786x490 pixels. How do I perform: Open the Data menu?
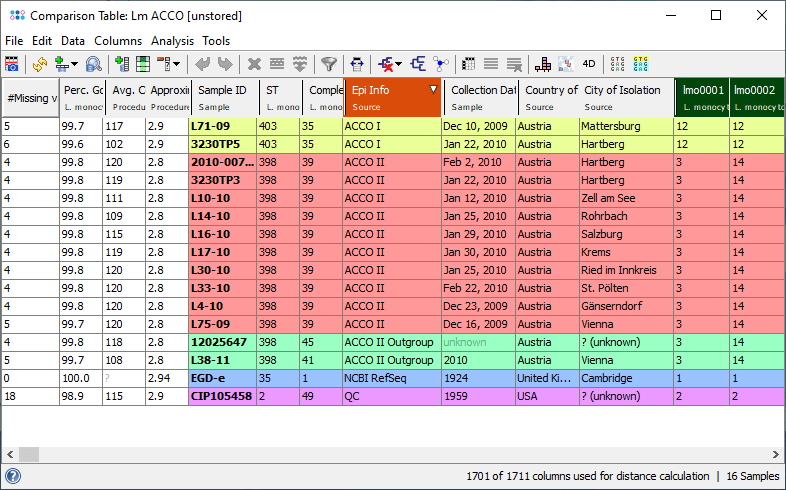point(73,41)
